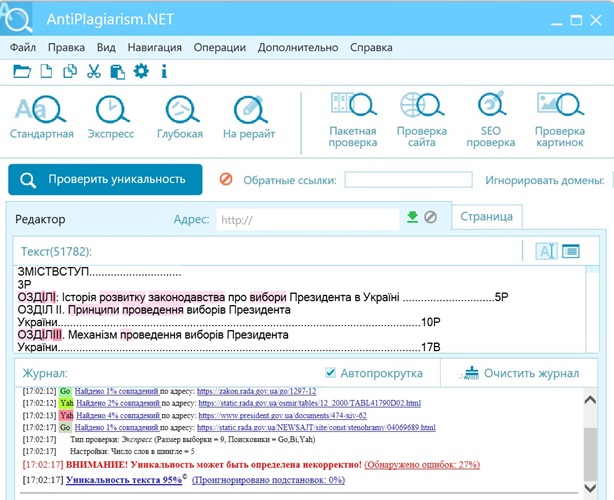Viewport: 614px width, 500px height.
Task: Click the AntiPlagiarism.NET logo icon
Action: [x=16, y=18]
